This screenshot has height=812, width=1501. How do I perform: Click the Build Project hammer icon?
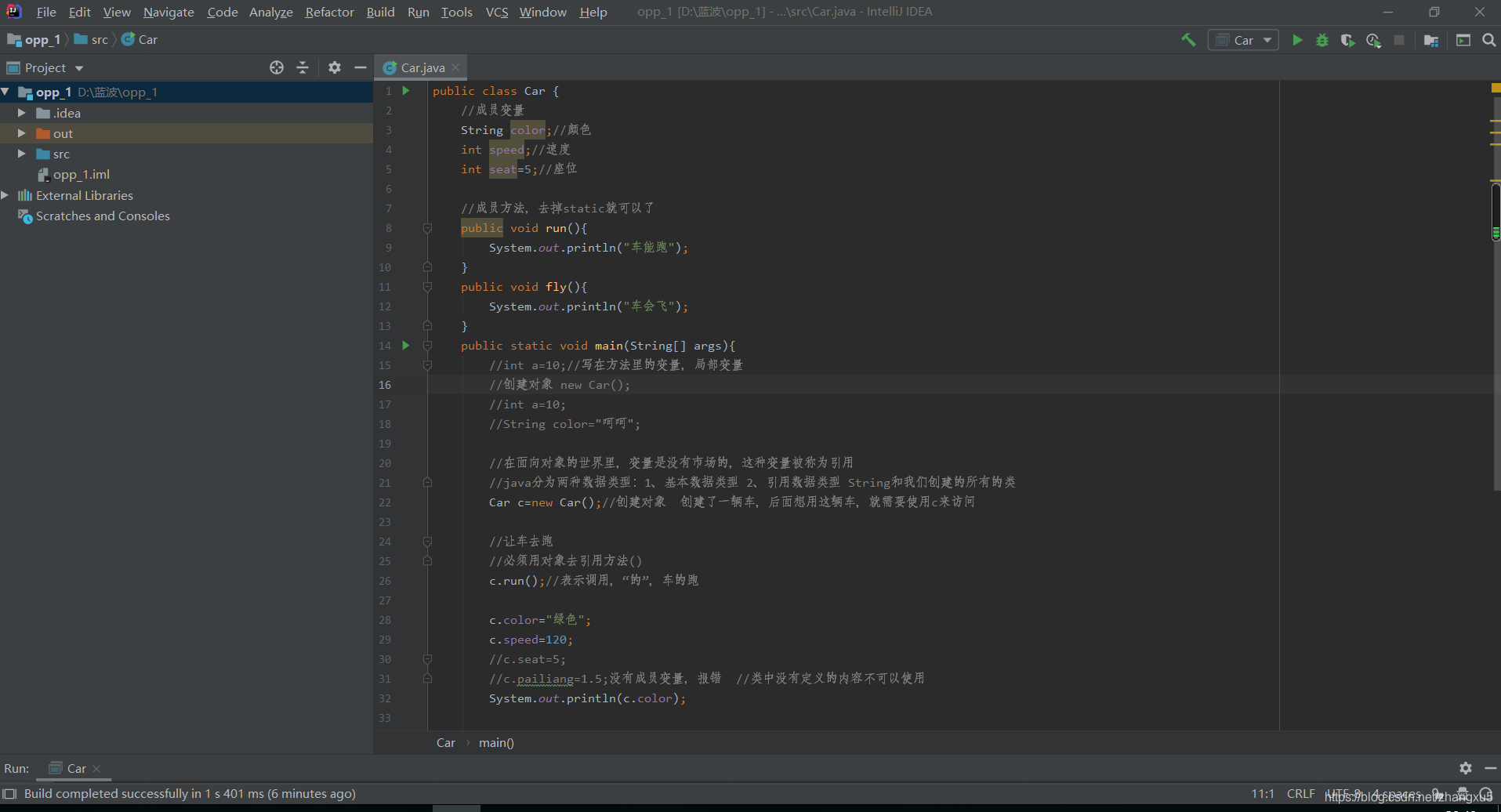(1188, 40)
